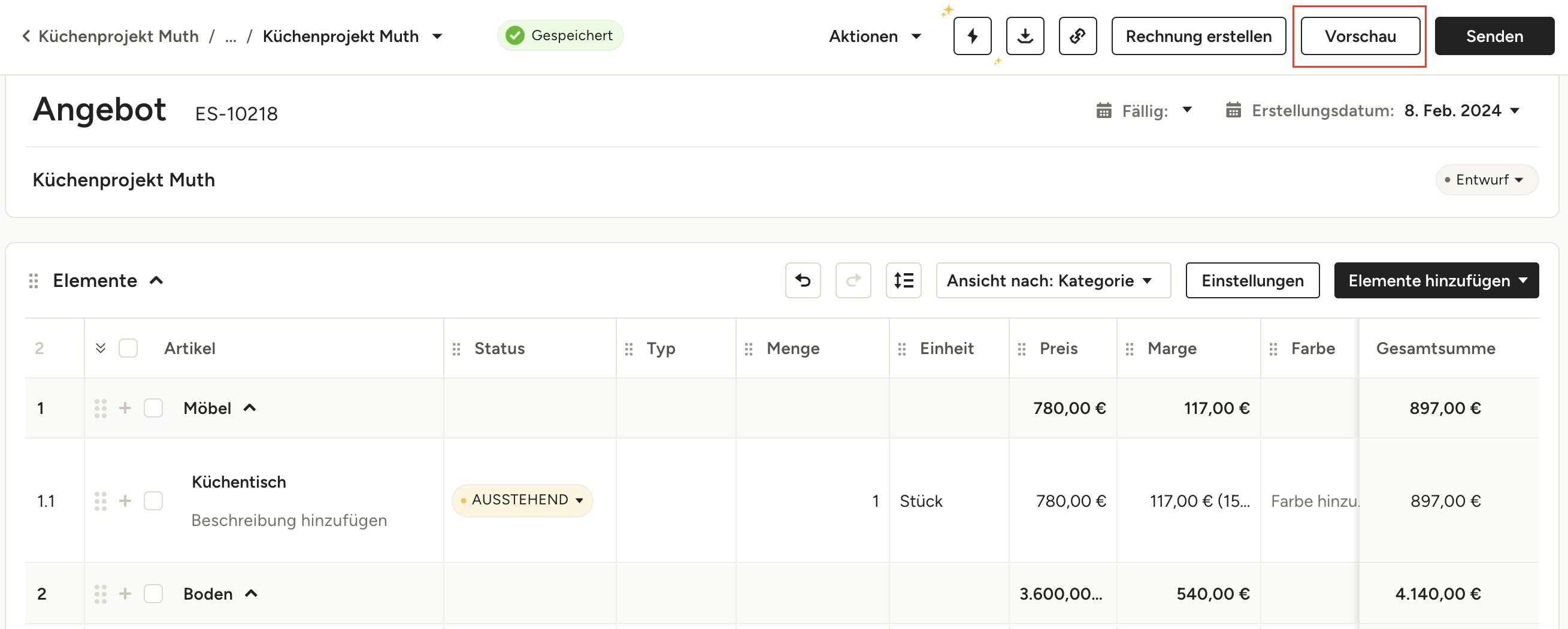Click the Marge column drag handle
Screen dimensions: 1568x629
point(1130,349)
